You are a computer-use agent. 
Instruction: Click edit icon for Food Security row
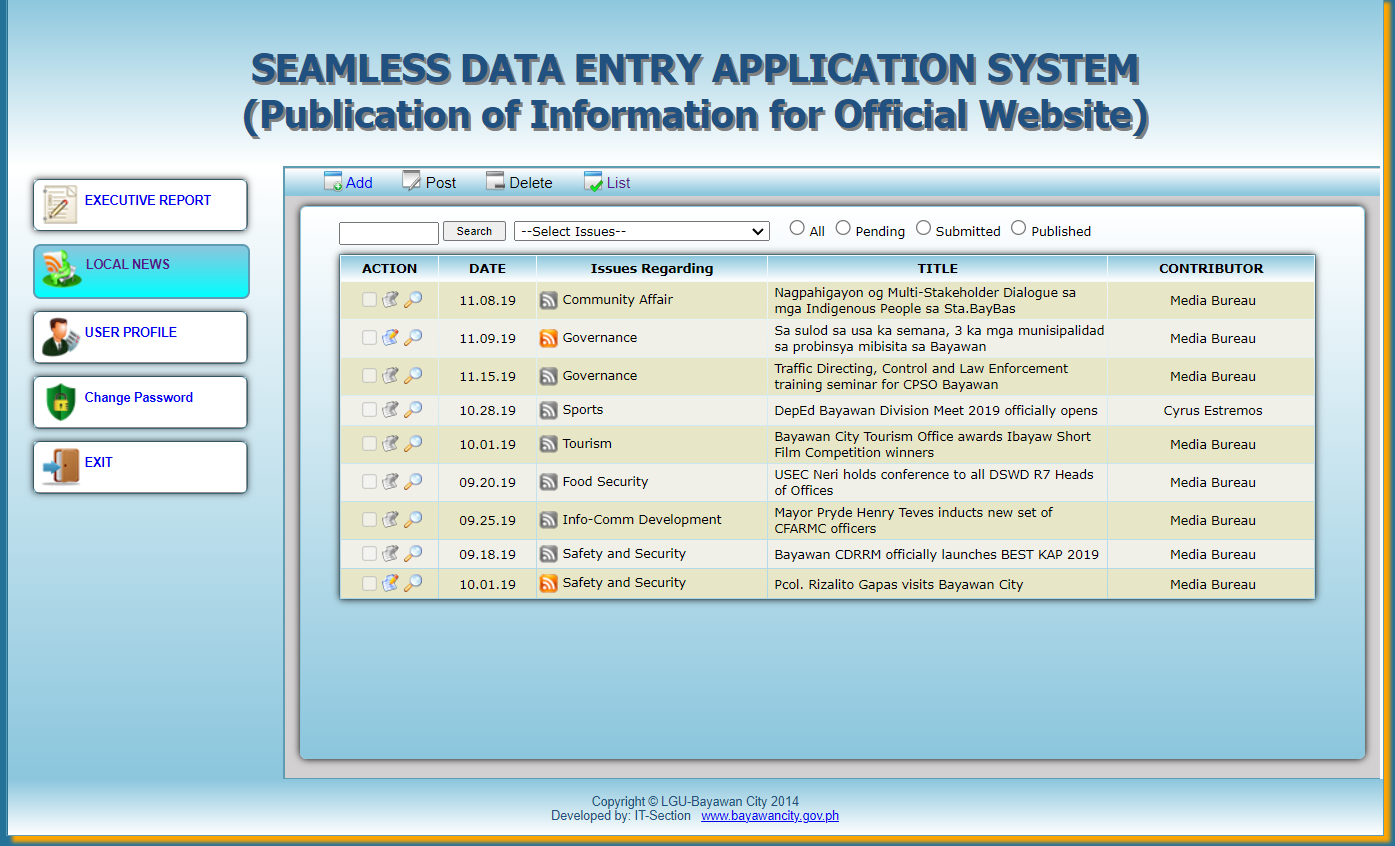(x=391, y=481)
